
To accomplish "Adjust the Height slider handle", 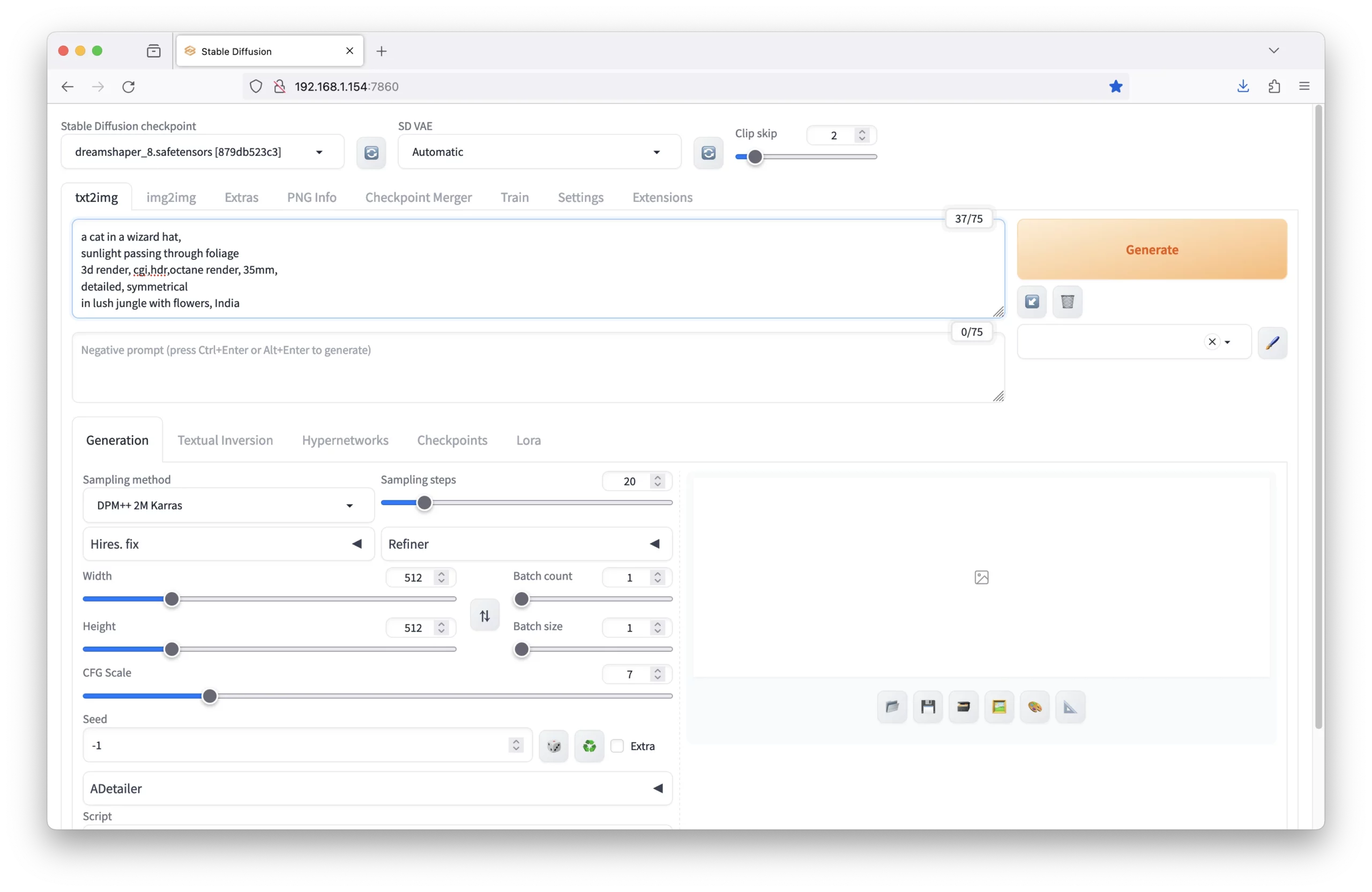I will (172, 649).
